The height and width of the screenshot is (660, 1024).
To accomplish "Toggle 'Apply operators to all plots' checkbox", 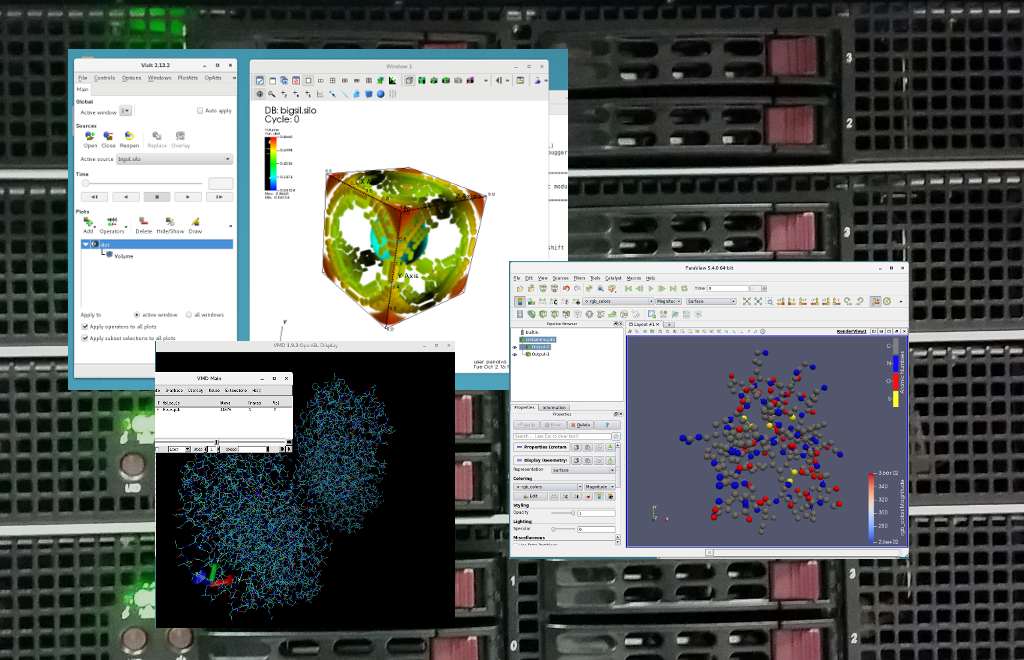I will [x=85, y=326].
